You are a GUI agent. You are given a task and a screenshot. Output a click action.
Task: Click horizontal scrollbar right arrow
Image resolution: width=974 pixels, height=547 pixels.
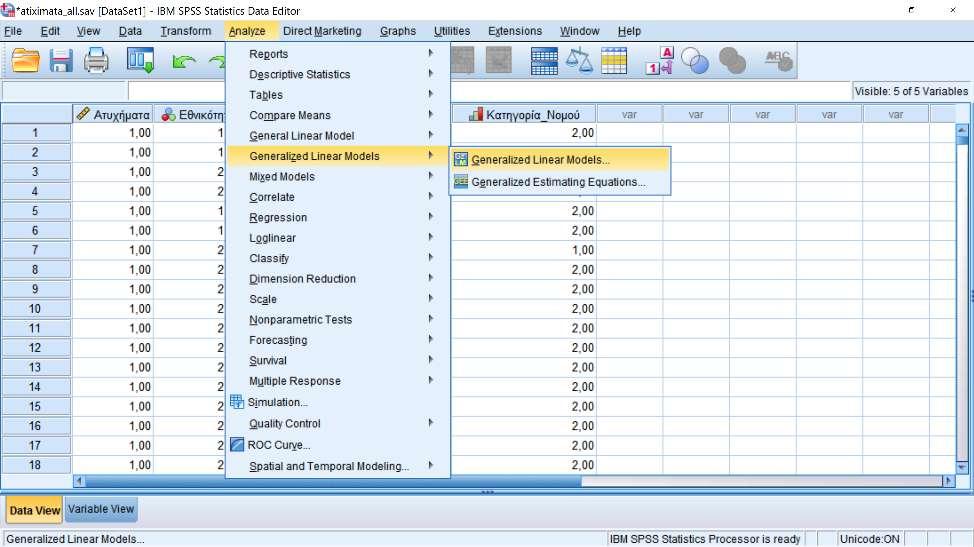948,481
